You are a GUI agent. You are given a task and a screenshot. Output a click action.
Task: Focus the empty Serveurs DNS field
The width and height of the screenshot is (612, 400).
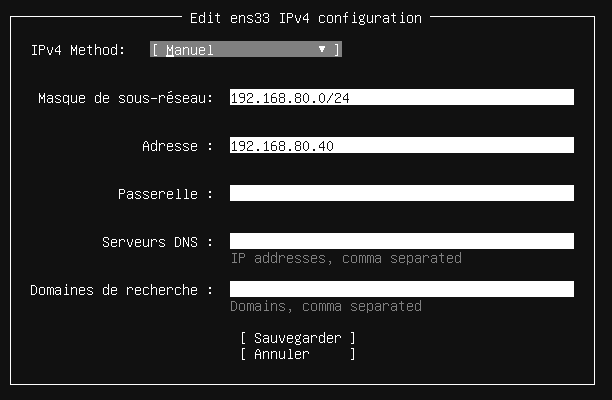(401, 241)
